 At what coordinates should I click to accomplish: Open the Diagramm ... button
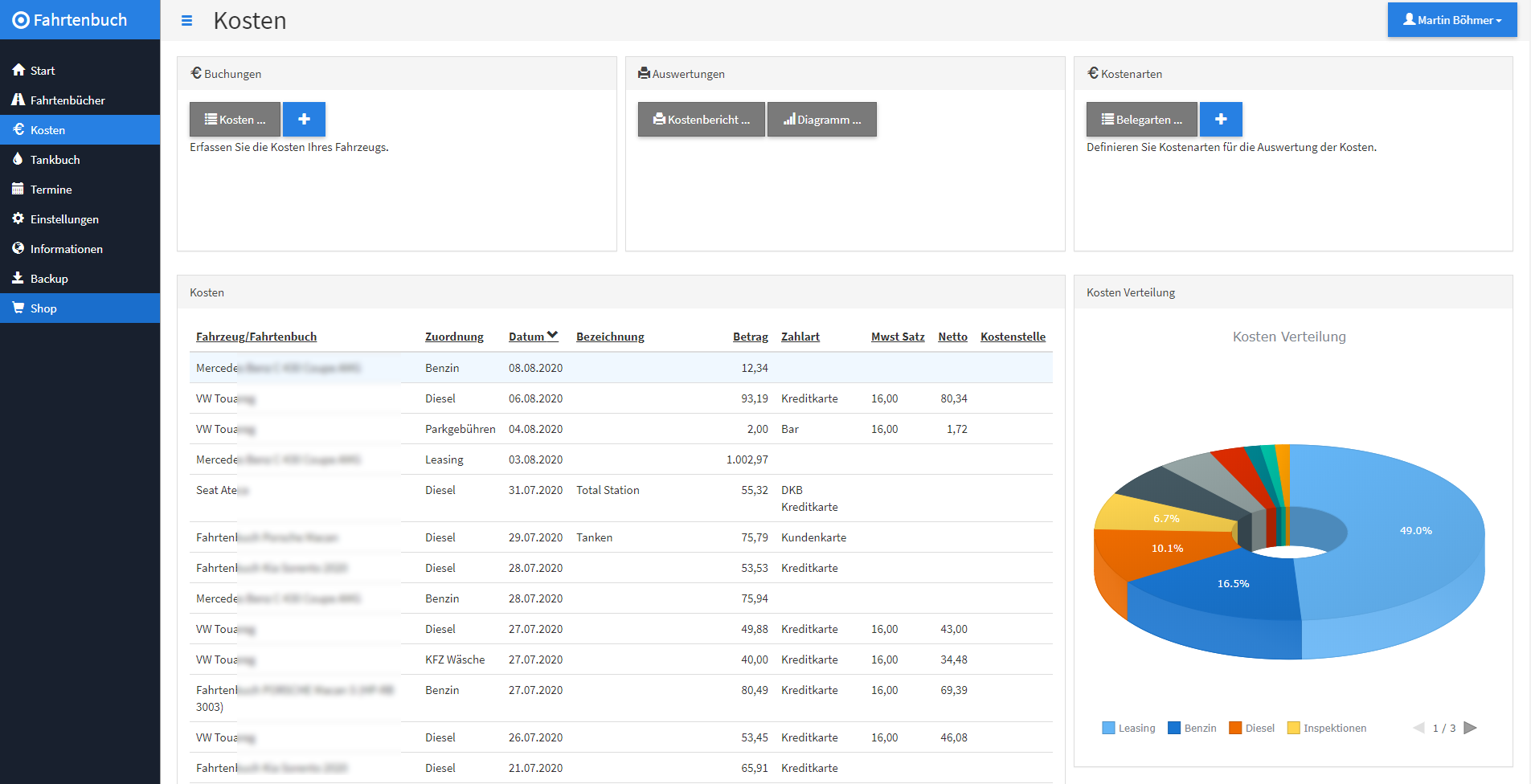(822, 120)
